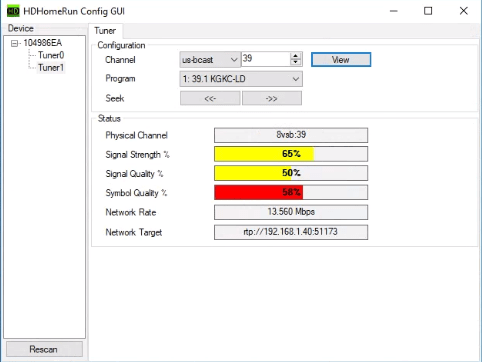Maximize the HDHomeRun Config GUI window
482x362 pixels.
click(428, 11)
